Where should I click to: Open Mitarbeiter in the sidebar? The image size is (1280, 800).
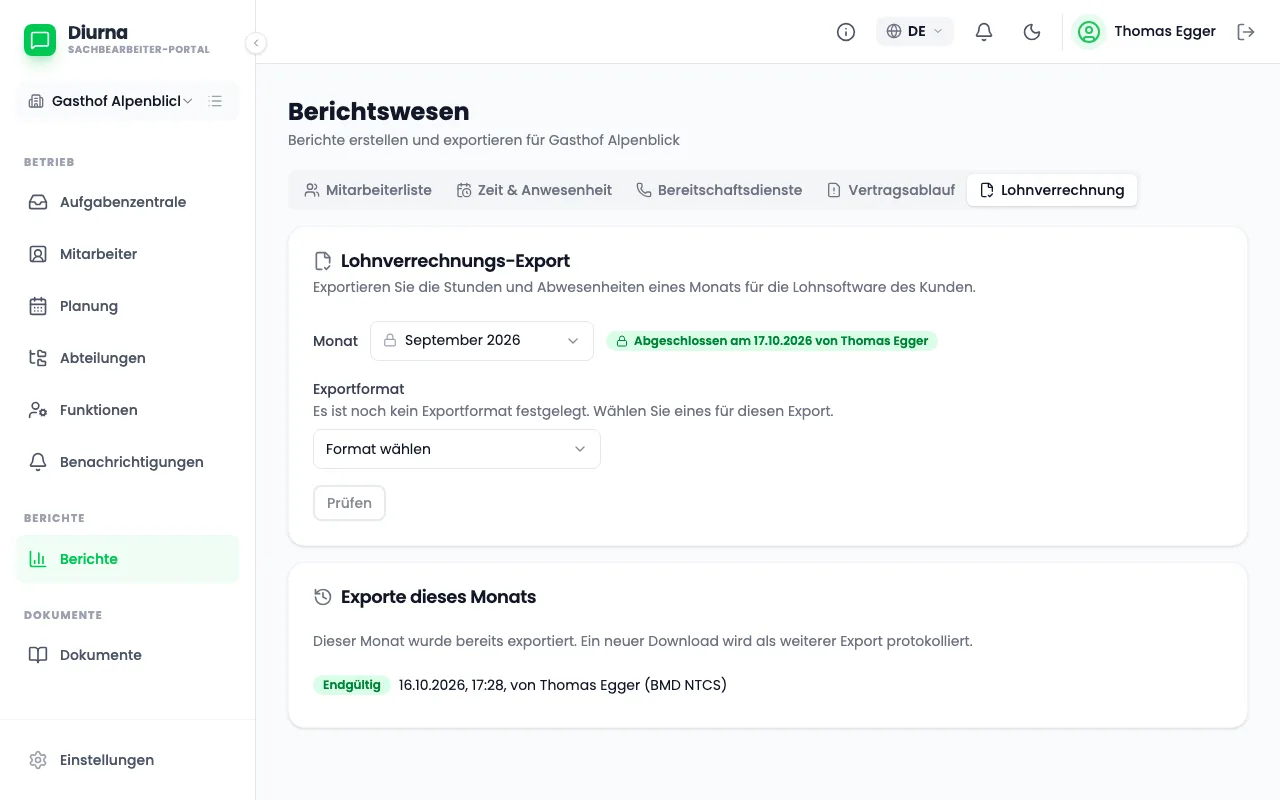[128, 254]
